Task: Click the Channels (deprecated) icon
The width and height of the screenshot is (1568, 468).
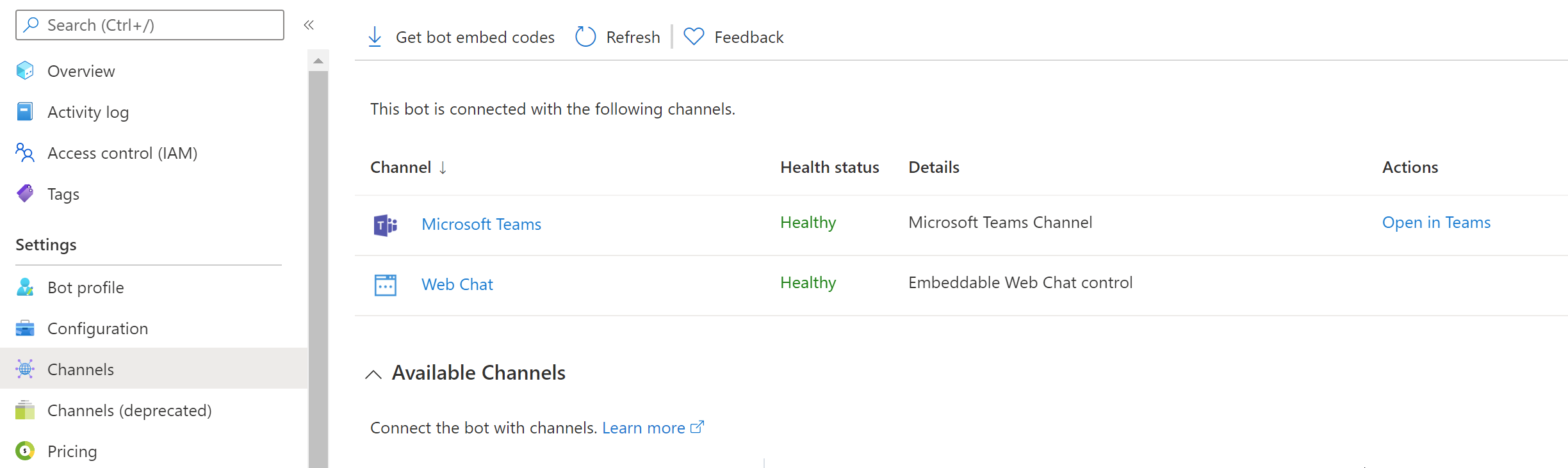Action: tap(25, 410)
